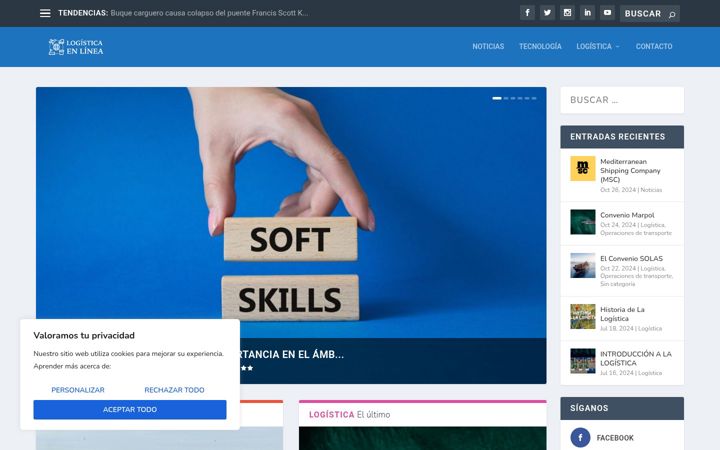
Task: Expand the Logística menu dropdown
Action: tap(597, 46)
